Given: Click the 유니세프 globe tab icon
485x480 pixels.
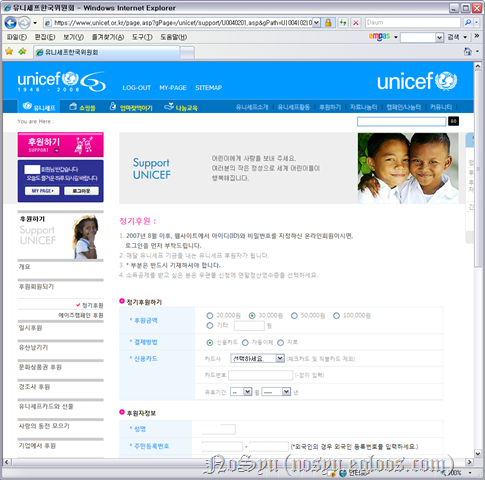Looking at the screenshot, I should coord(27,106).
